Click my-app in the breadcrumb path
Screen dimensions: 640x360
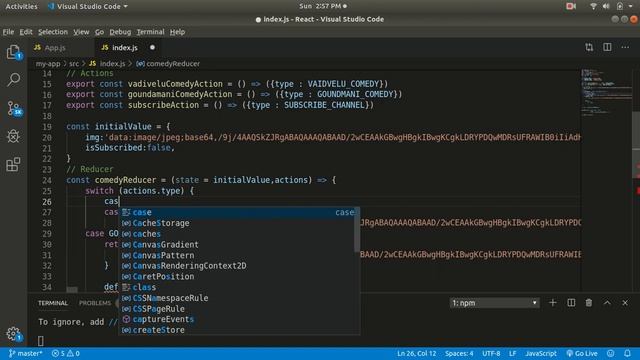[48, 64]
